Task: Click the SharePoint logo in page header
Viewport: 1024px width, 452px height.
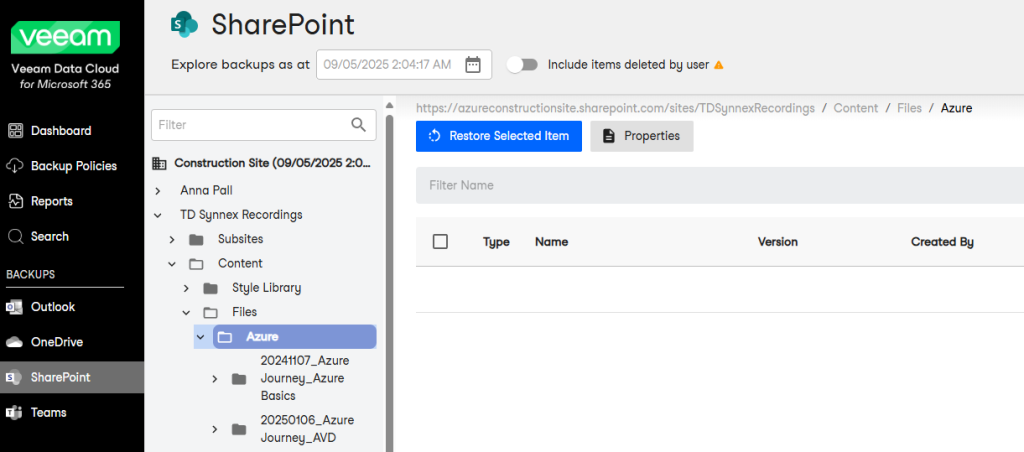Action: (184, 25)
